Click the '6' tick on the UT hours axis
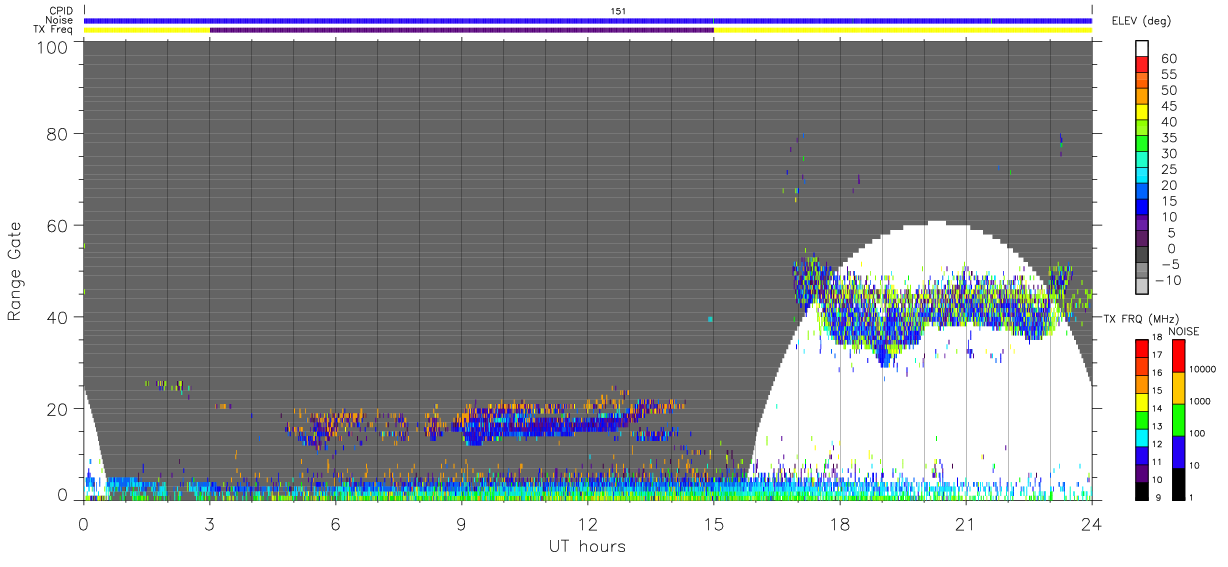The width and height of the screenshot is (1228, 567). (x=336, y=524)
